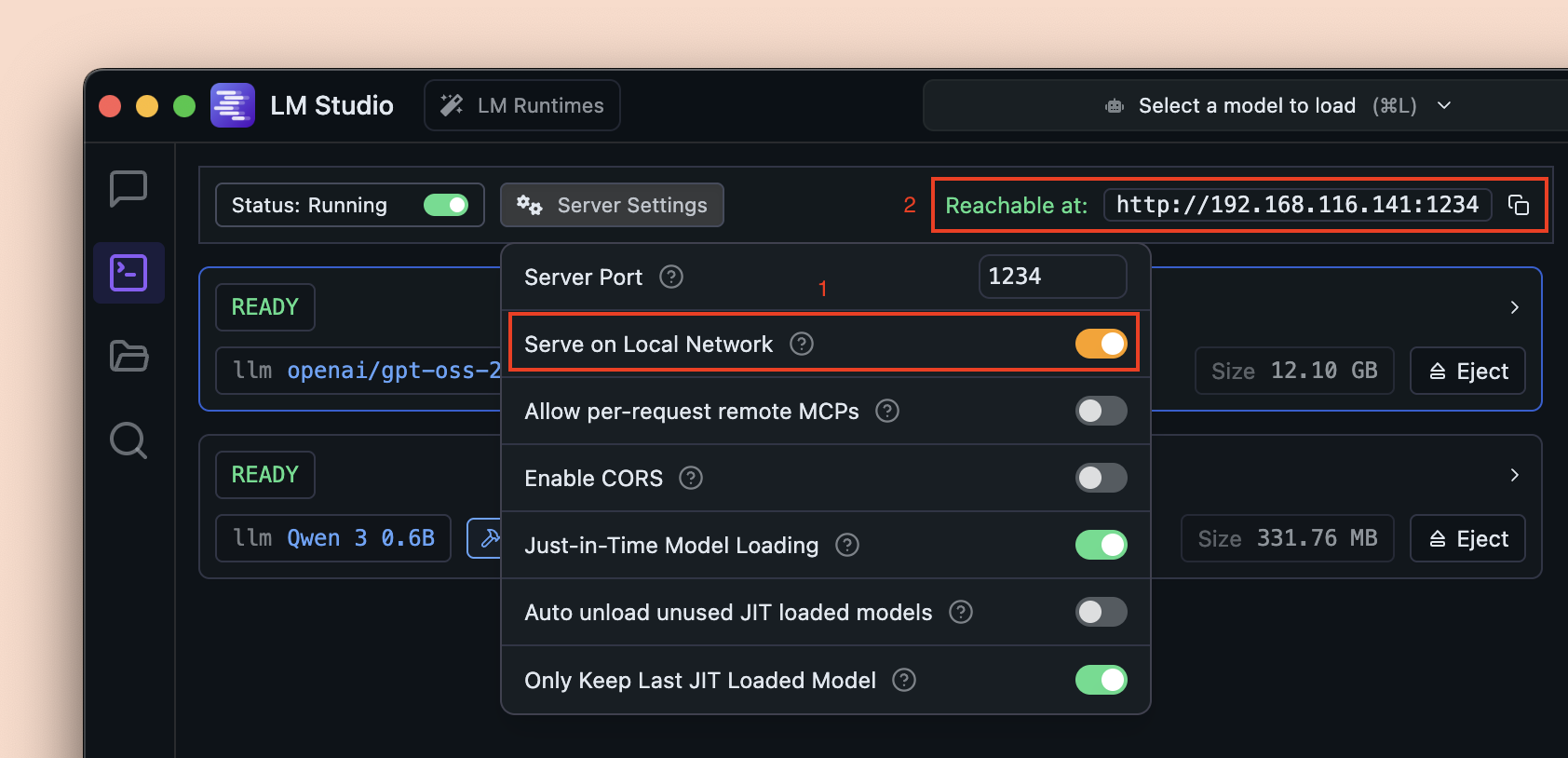Open My Models folder sidebar icon
This screenshot has height=758, width=1568.
point(128,356)
